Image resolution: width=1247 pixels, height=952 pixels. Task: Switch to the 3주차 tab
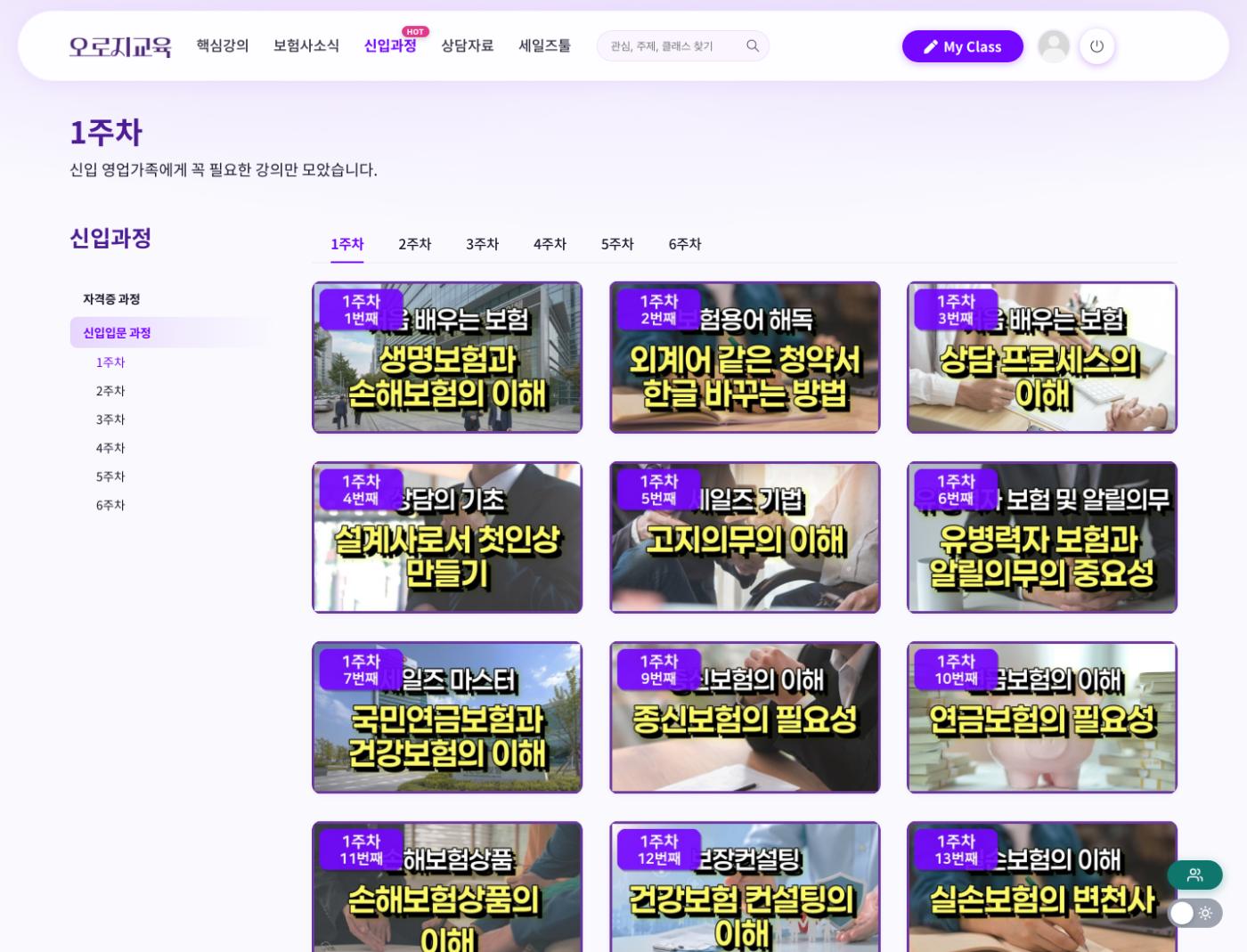tap(482, 244)
